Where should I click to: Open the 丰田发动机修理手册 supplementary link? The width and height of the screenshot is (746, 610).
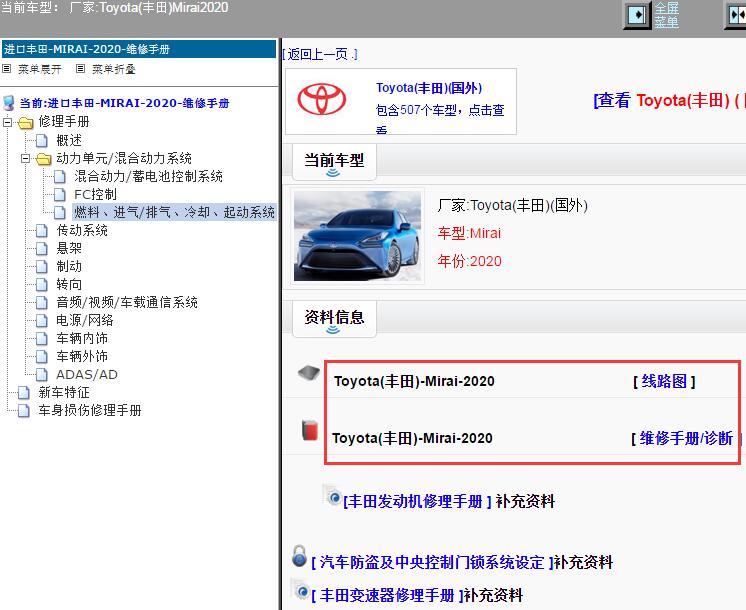(417, 501)
